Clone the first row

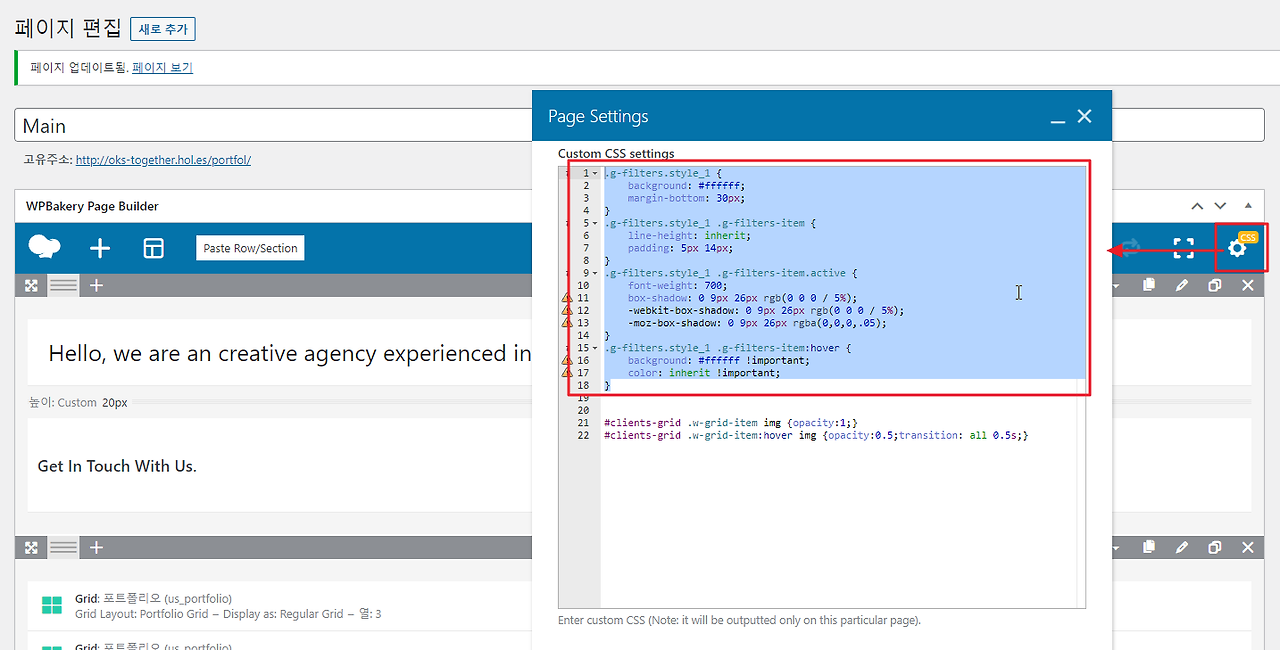tap(1215, 285)
